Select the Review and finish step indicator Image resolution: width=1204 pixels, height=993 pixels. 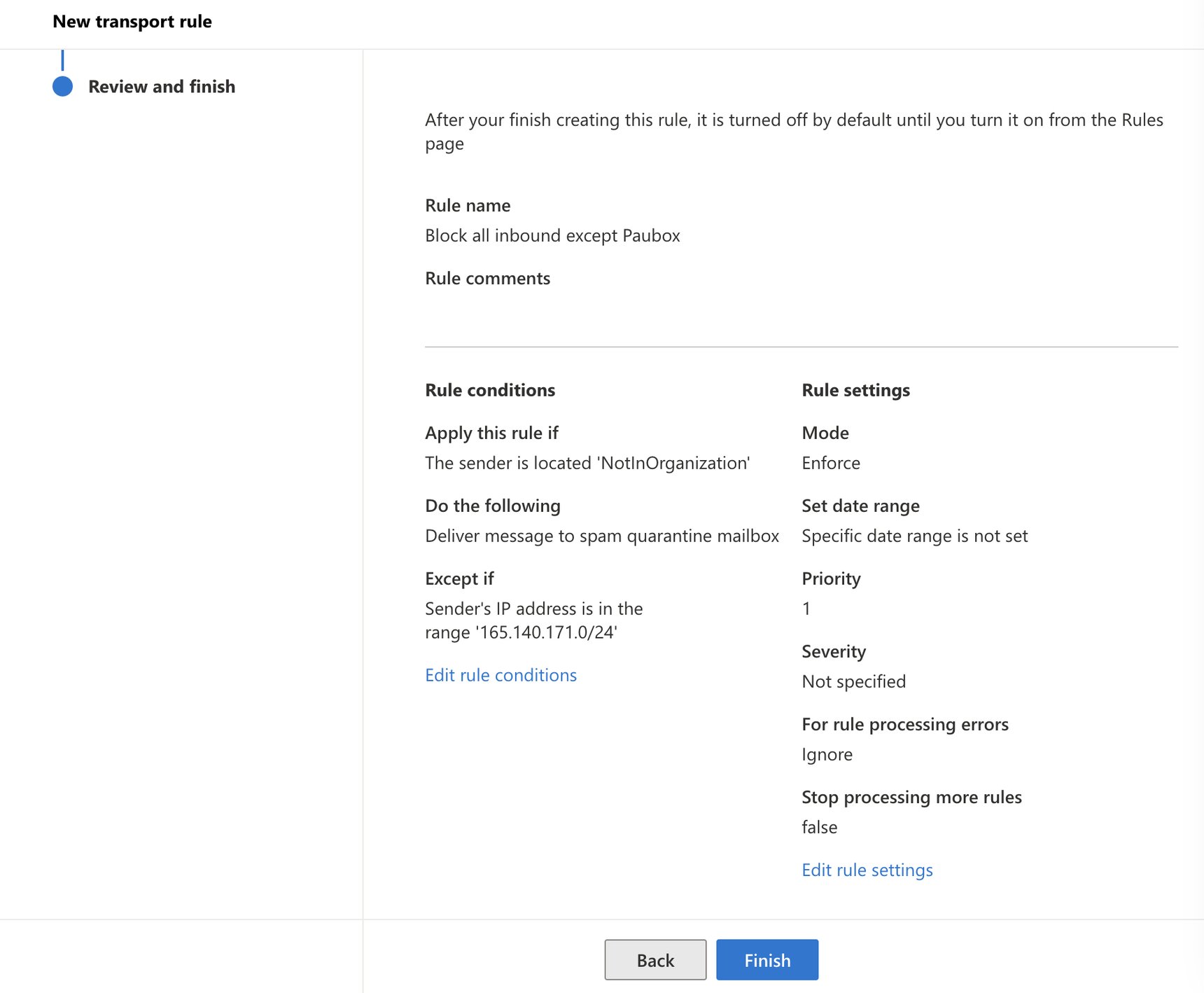pyautogui.click(x=162, y=86)
